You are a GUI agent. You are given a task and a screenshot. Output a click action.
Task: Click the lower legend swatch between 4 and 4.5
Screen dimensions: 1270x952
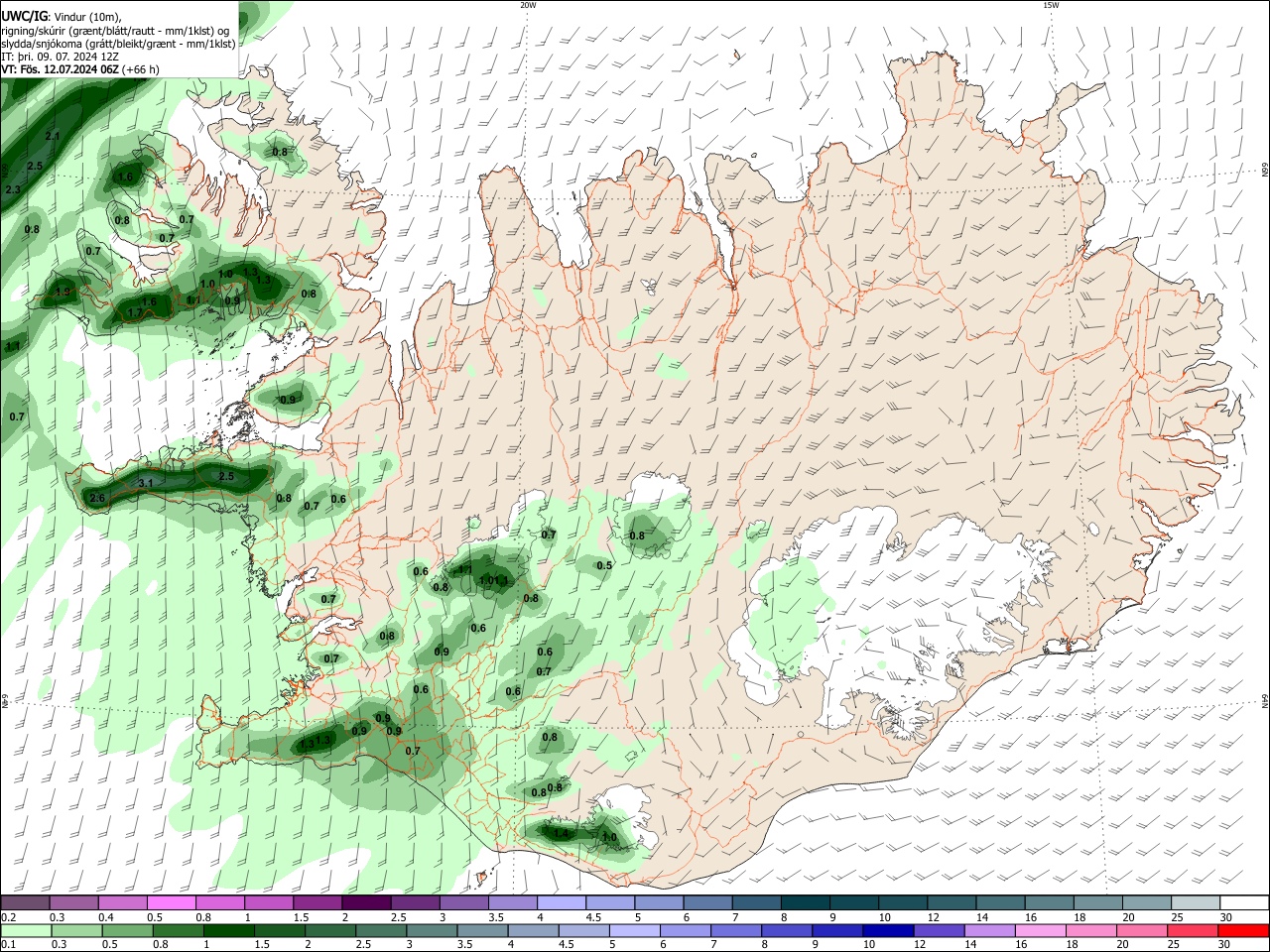(x=532, y=930)
